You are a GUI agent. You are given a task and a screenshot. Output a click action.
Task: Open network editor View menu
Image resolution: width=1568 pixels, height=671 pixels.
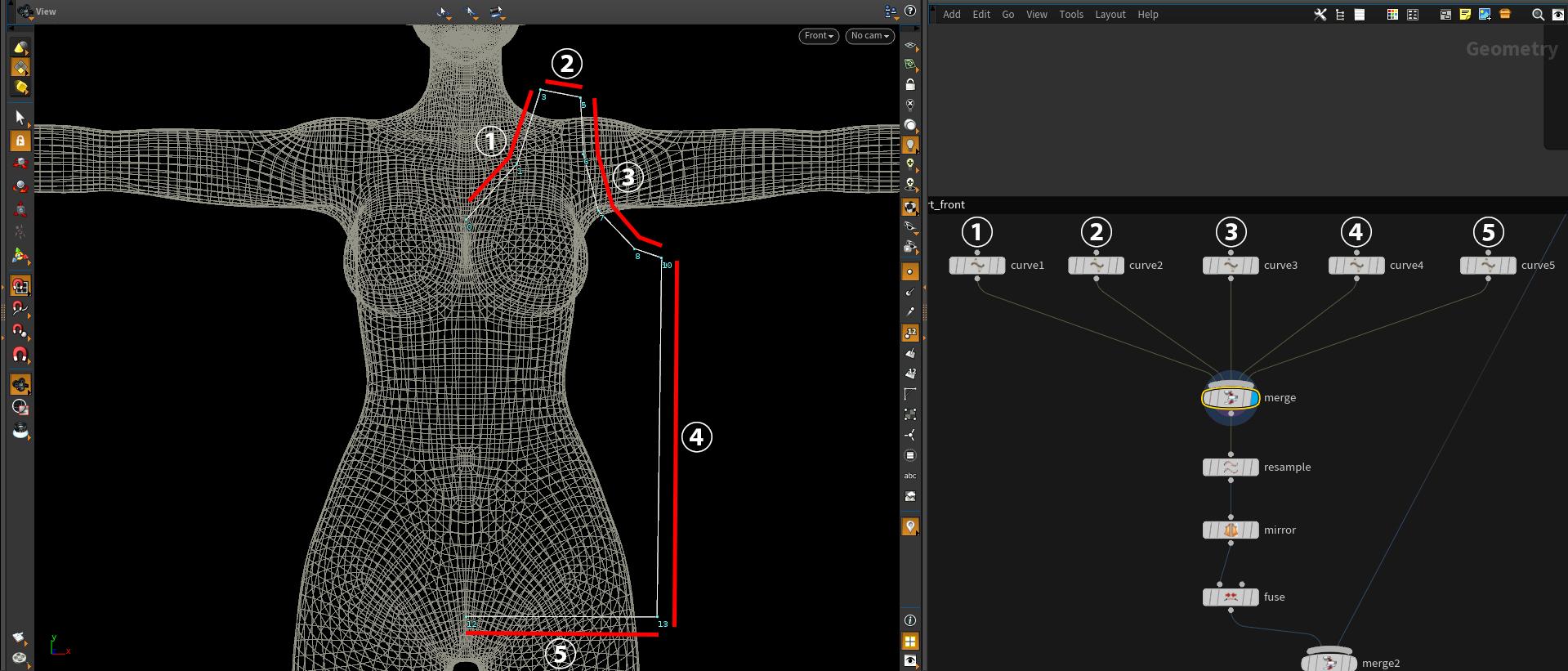1037,15
